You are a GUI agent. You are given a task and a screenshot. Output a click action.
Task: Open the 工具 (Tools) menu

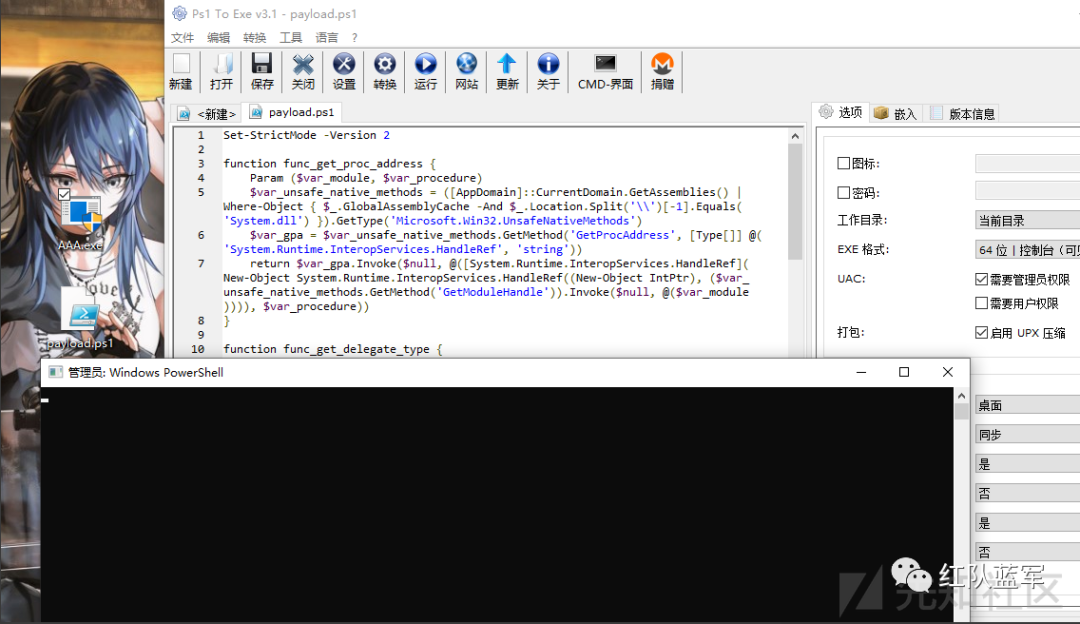click(291, 38)
